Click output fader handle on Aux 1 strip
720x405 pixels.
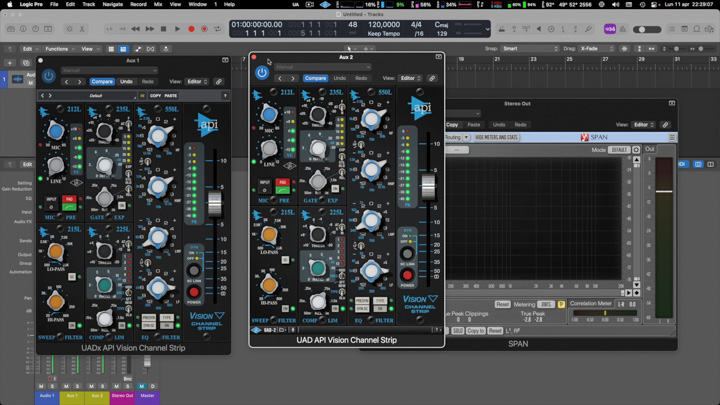214,203
